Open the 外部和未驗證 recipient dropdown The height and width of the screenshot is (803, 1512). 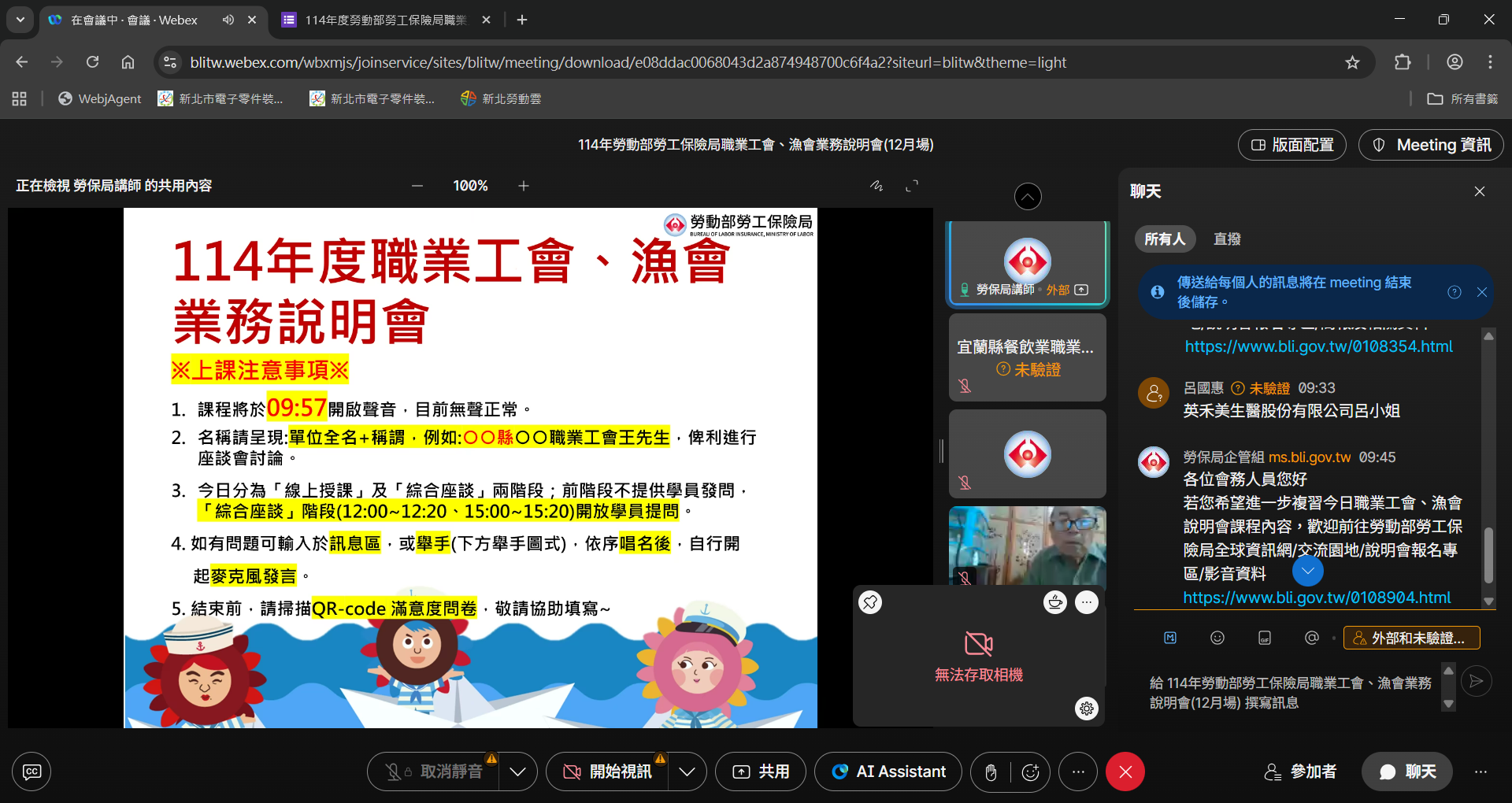(x=1411, y=638)
